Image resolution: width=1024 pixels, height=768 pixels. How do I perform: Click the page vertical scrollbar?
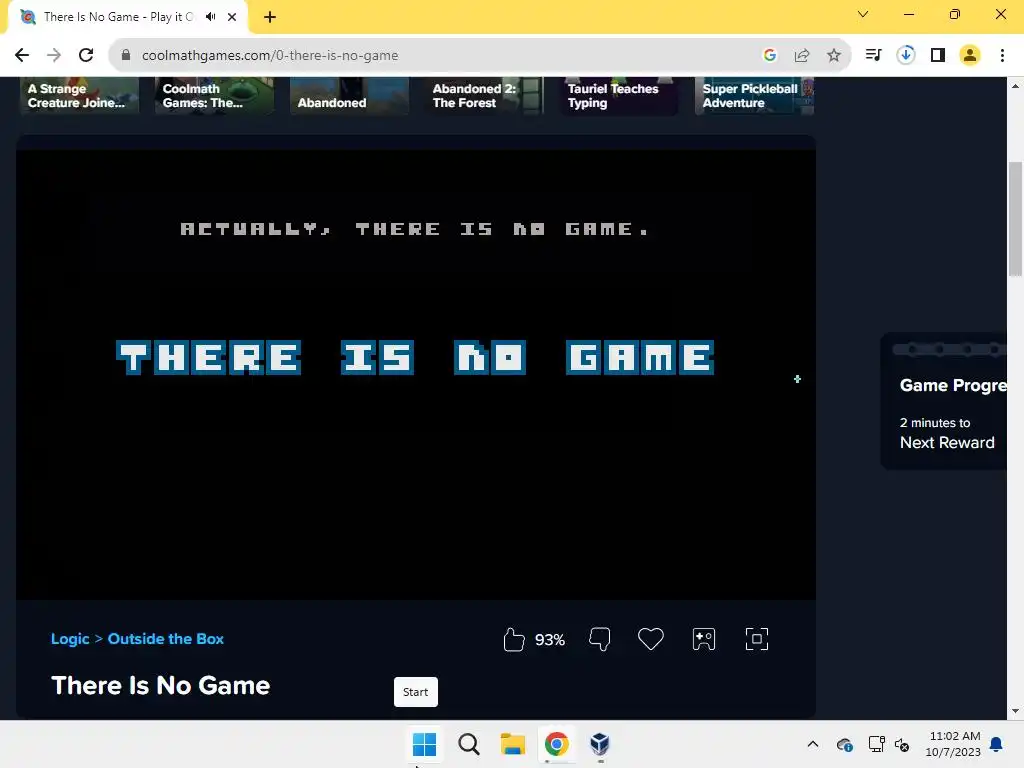1015,219
